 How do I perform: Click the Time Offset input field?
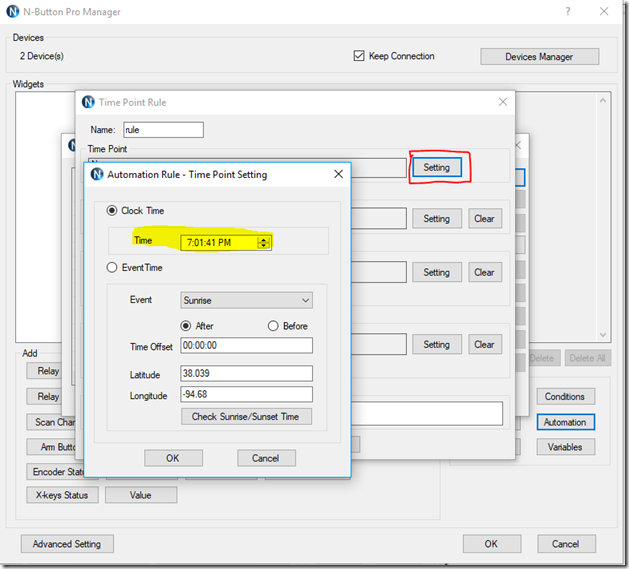coord(246,345)
